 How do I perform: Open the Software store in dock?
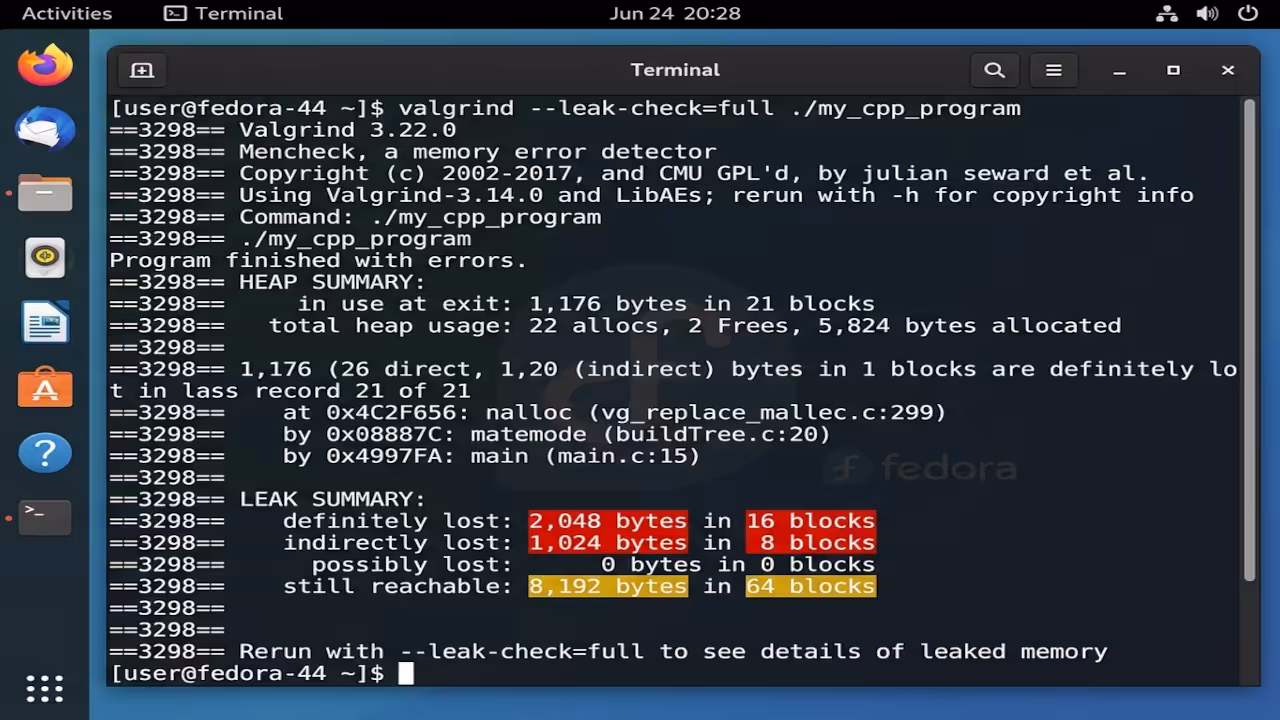(x=45, y=388)
